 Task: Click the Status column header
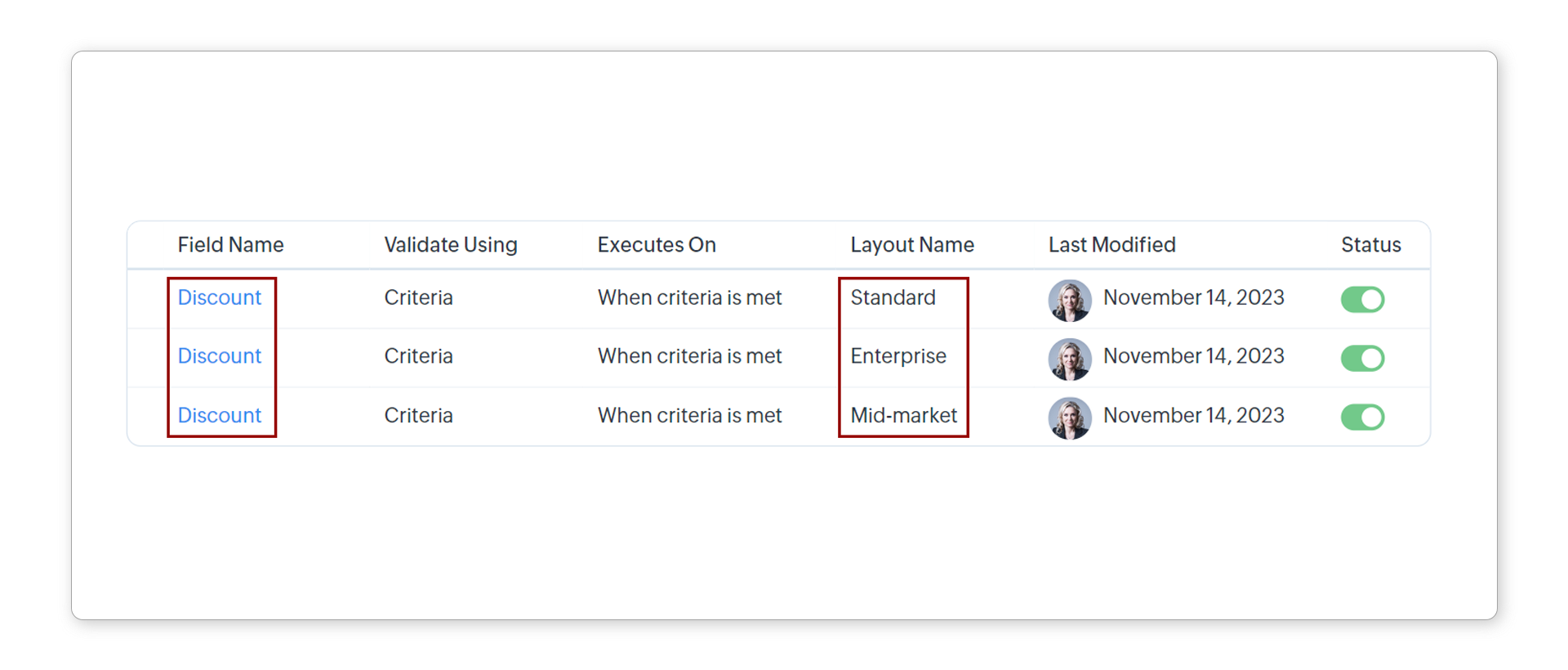coord(1370,245)
